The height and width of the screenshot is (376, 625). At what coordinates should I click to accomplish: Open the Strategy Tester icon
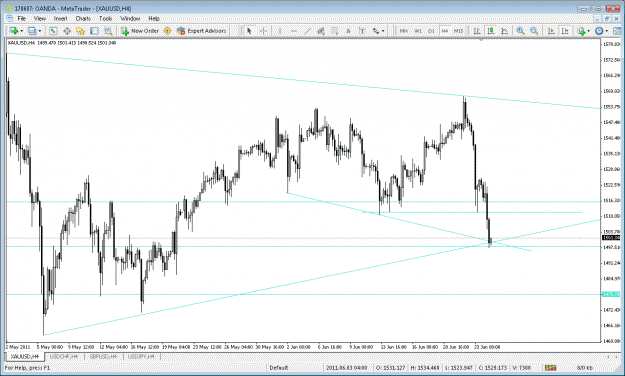(x=108, y=31)
